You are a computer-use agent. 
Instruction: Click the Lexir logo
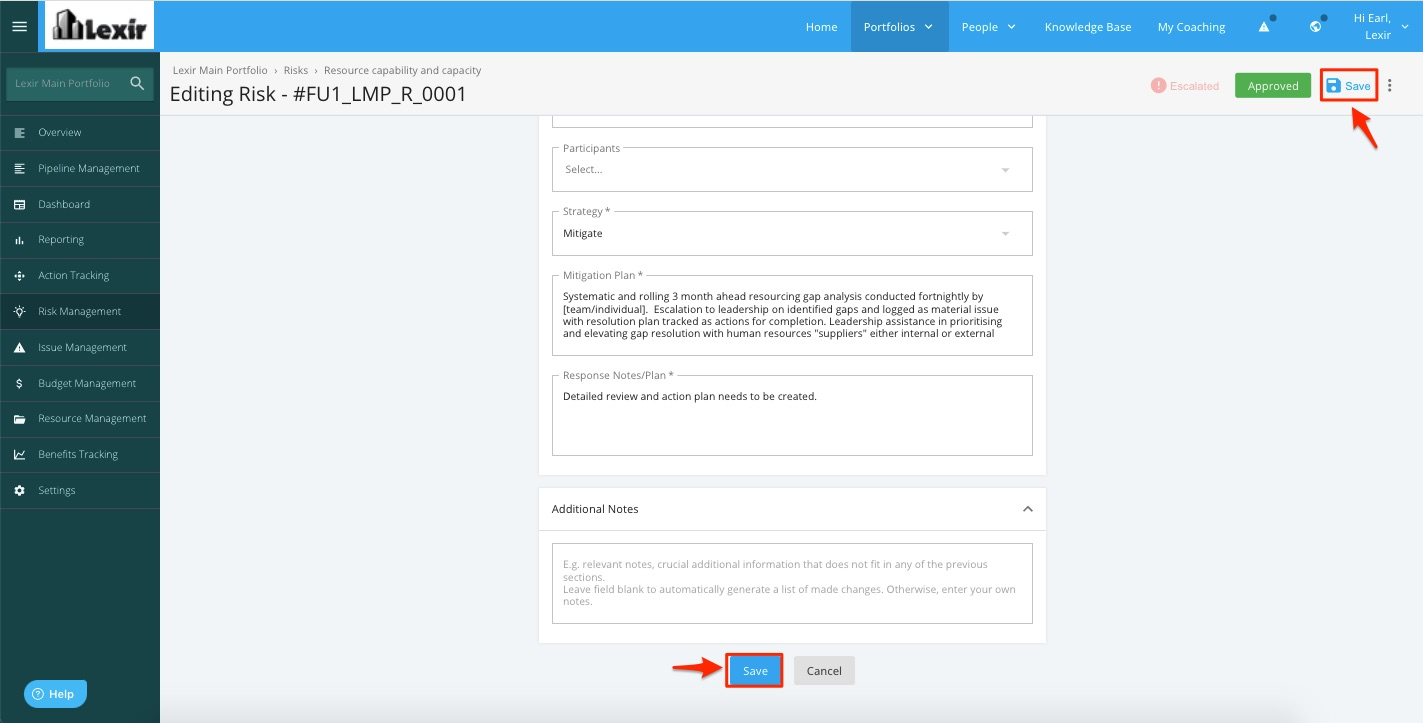coord(99,26)
